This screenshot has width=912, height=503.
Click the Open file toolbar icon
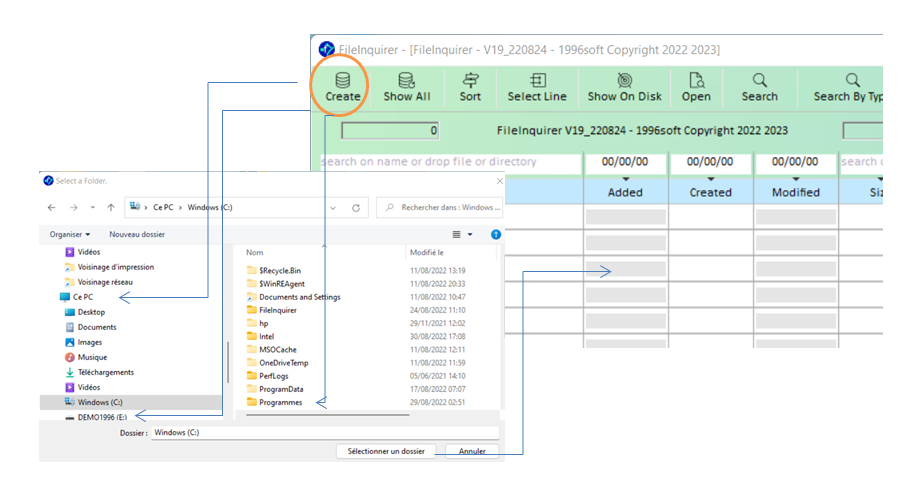[x=696, y=80]
